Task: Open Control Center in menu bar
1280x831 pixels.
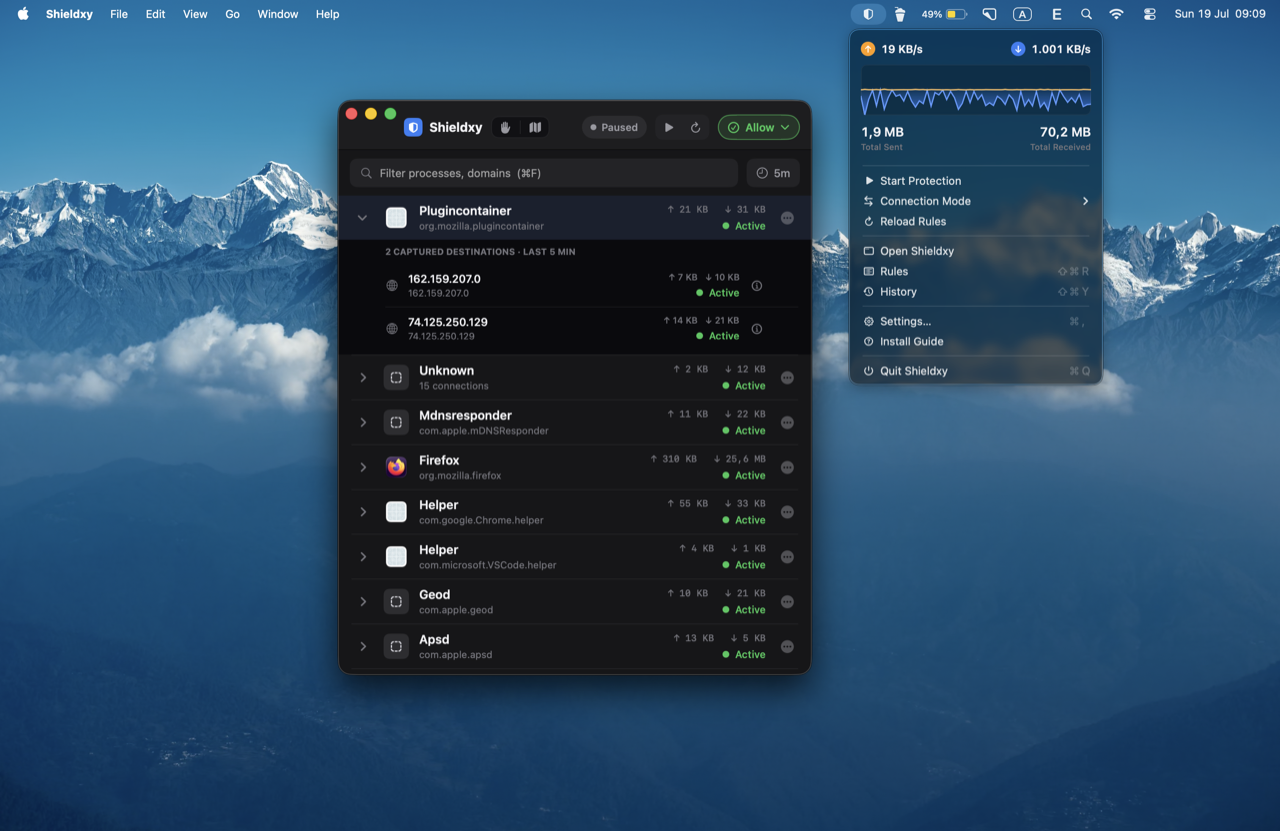Action: tap(1149, 14)
